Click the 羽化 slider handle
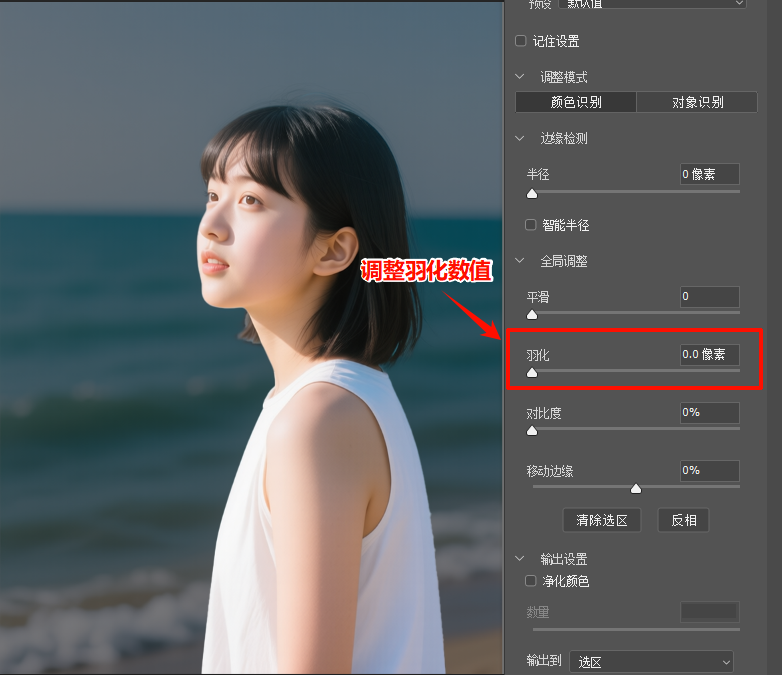 pos(532,373)
